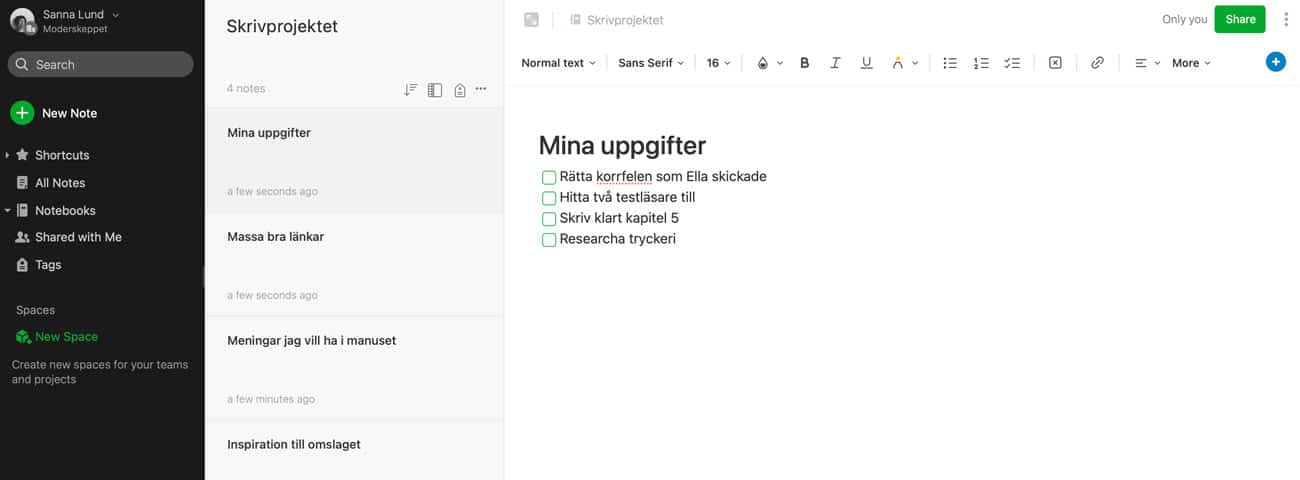Click the Mina uppgifter note title
The width and height of the screenshot is (1300, 480).
[x=622, y=145]
